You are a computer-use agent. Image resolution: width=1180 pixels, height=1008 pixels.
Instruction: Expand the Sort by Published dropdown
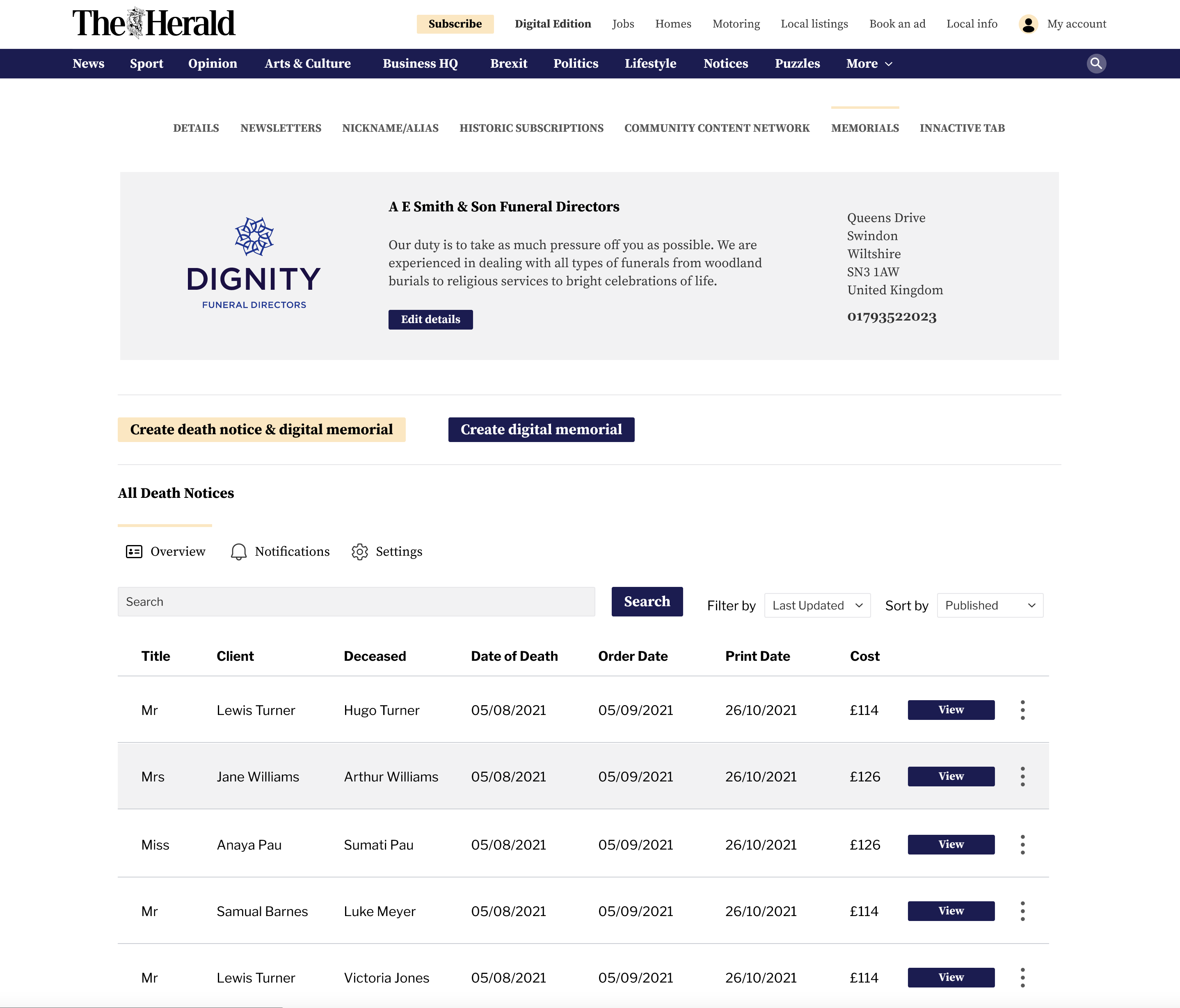pyautogui.click(x=990, y=605)
